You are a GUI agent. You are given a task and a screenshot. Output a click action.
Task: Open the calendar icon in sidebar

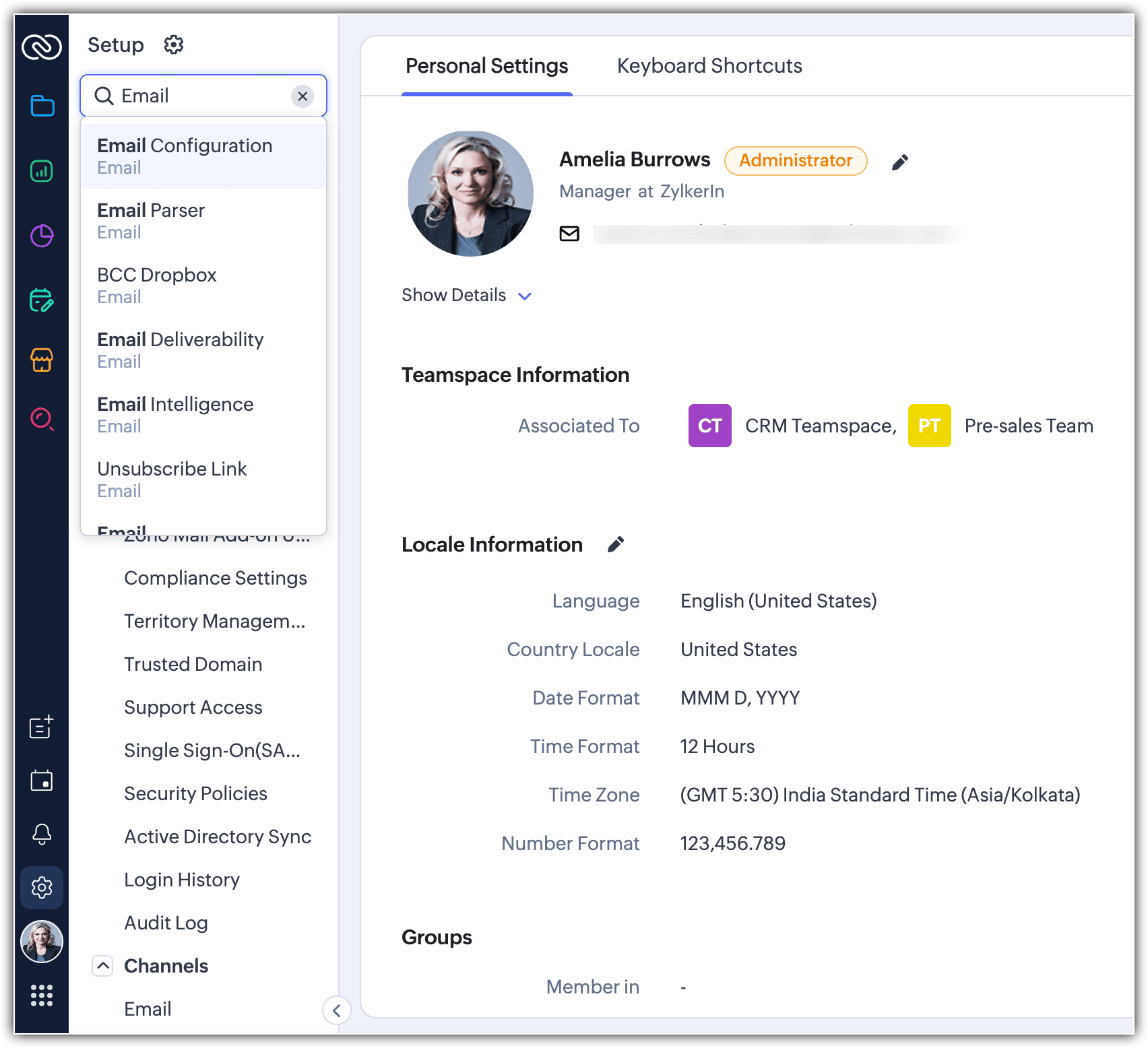[x=42, y=781]
